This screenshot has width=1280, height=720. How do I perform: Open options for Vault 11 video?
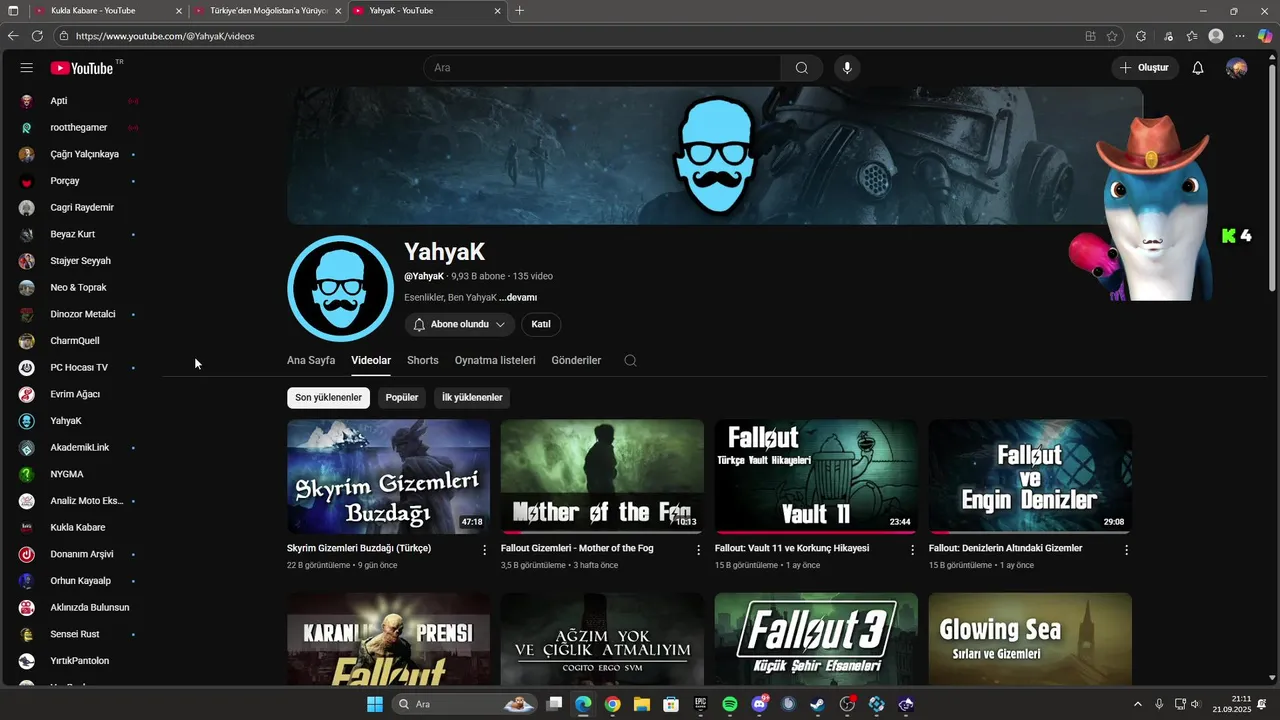pyautogui.click(x=912, y=550)
